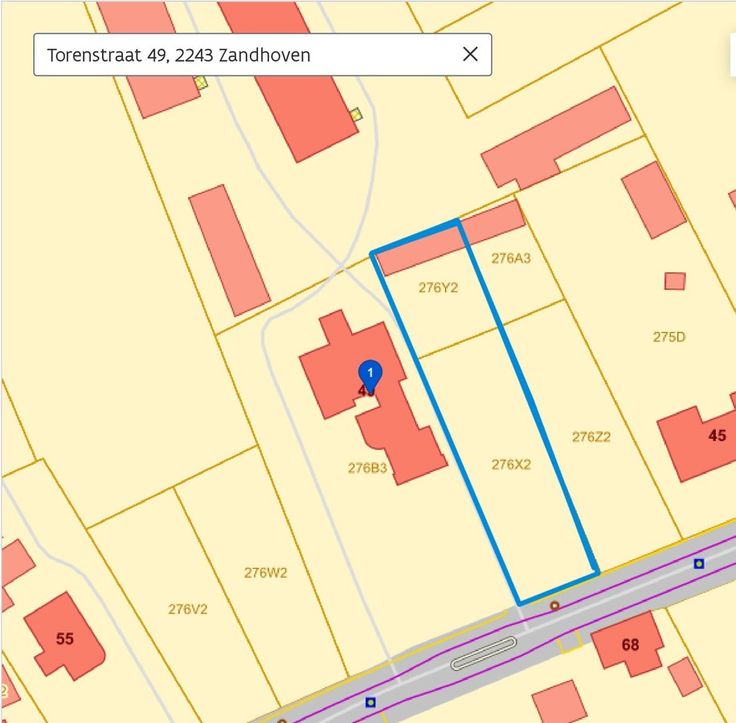Click the Torenstraat 49 search field

(240, 55)
